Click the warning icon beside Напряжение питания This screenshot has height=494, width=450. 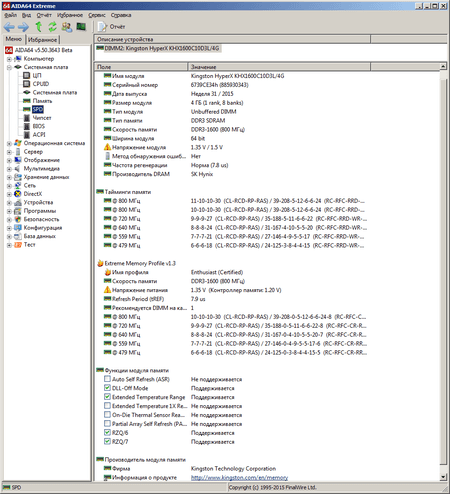point(107,290)
